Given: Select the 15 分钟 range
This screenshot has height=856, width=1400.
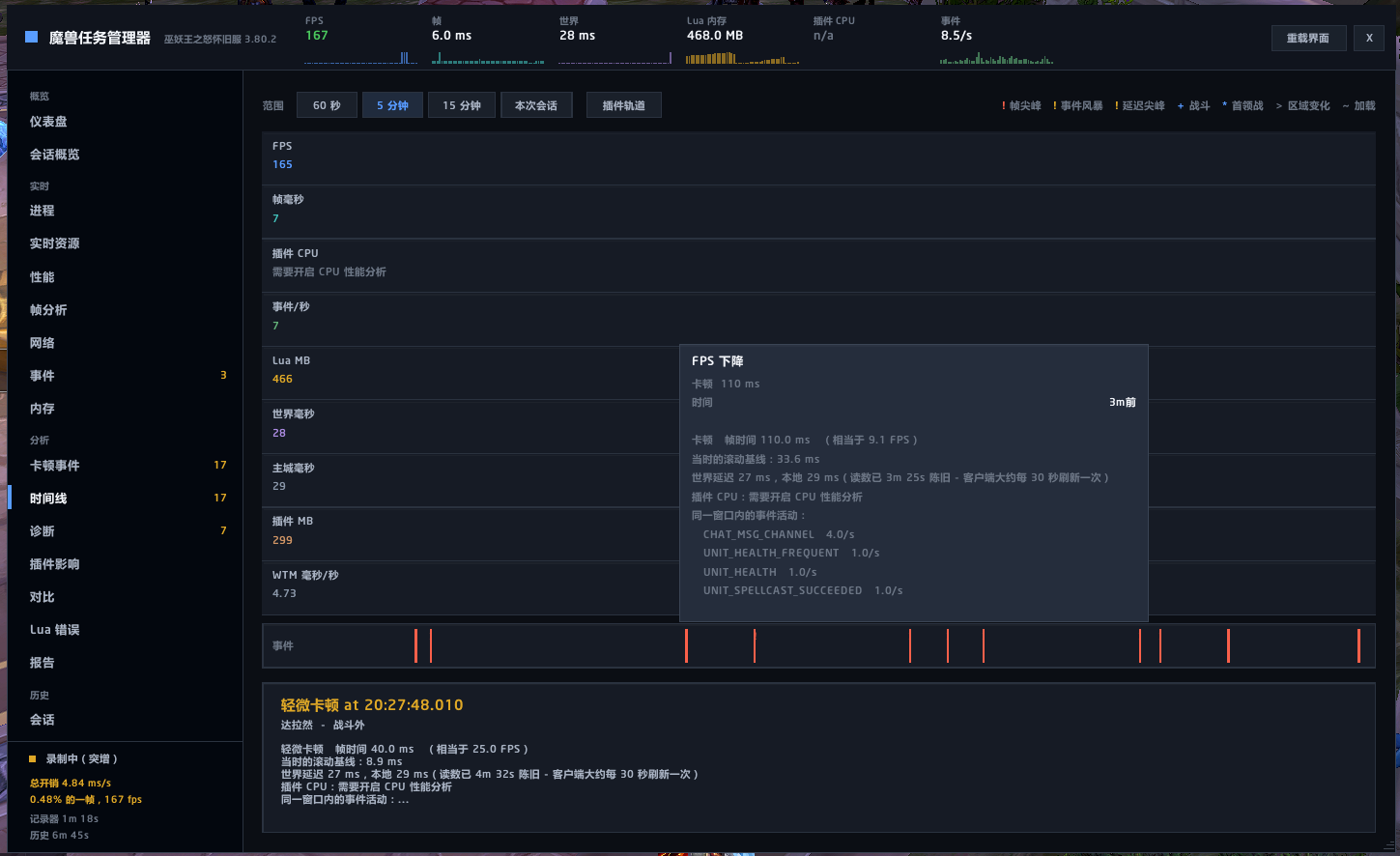Looking at the screenshot, I should tap(462, 105).
